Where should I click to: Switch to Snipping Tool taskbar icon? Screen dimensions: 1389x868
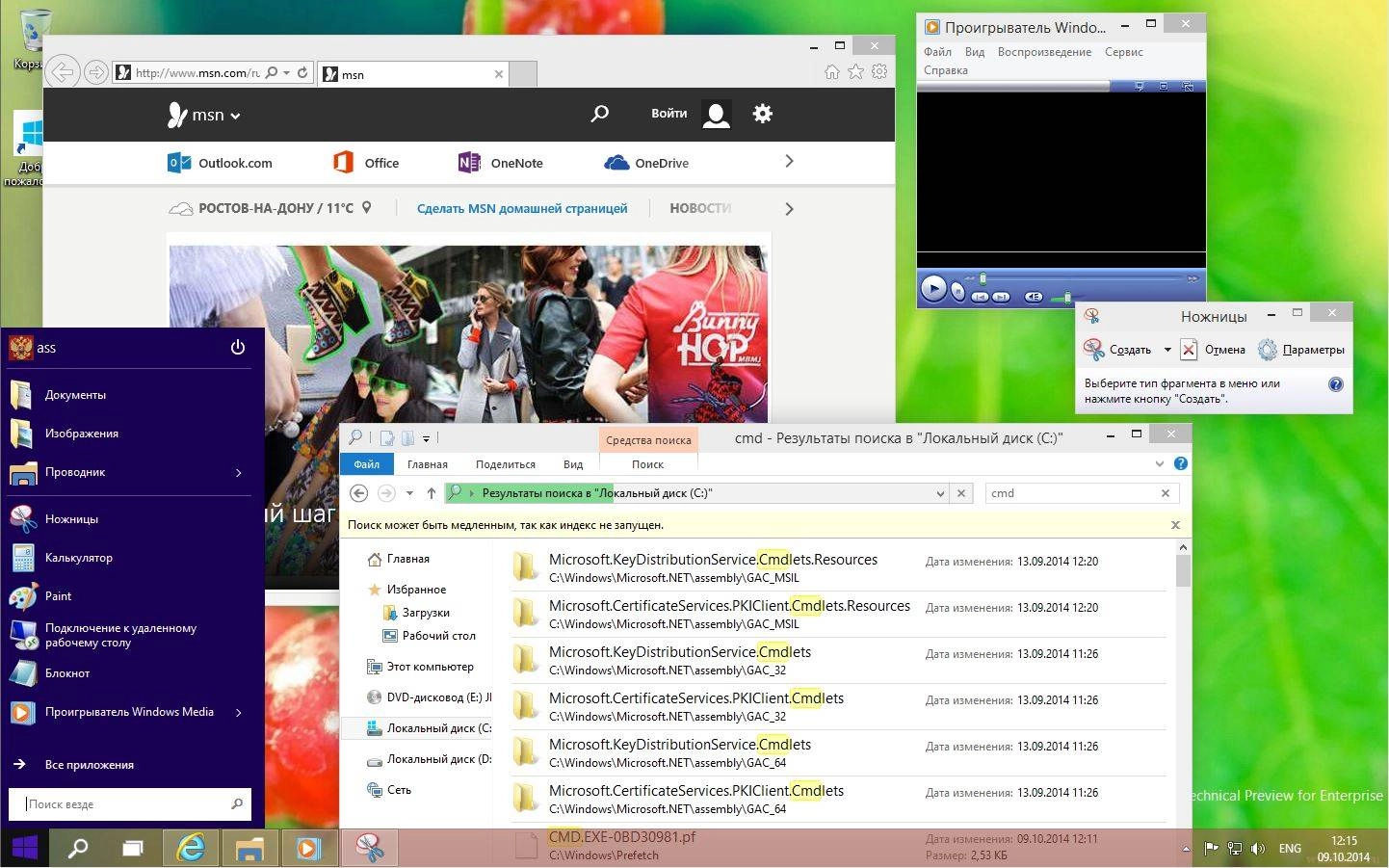pyautogui.click(x=369, y=848)
